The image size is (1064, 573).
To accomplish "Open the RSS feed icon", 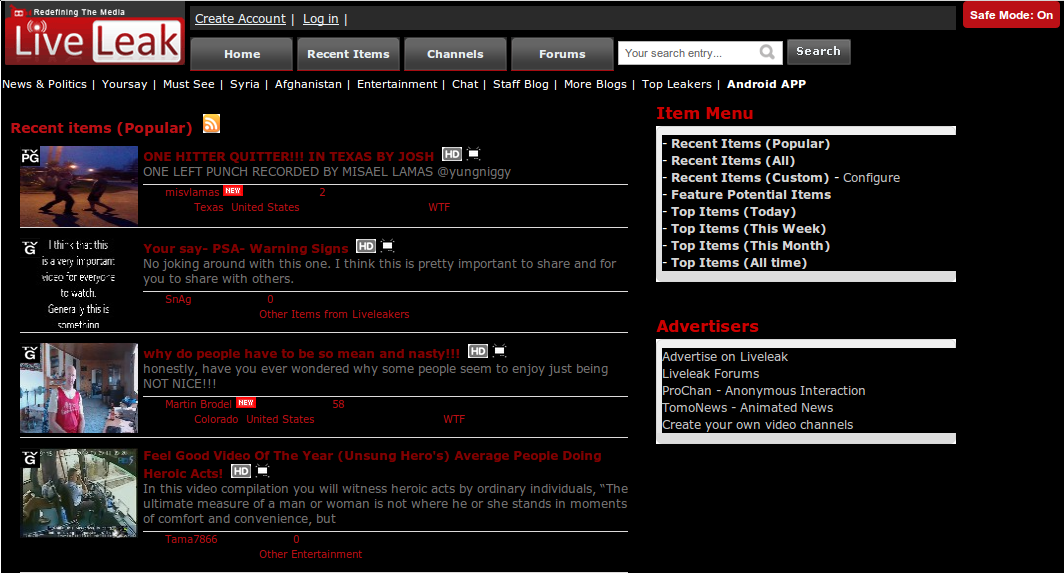I will click(212, 124).
